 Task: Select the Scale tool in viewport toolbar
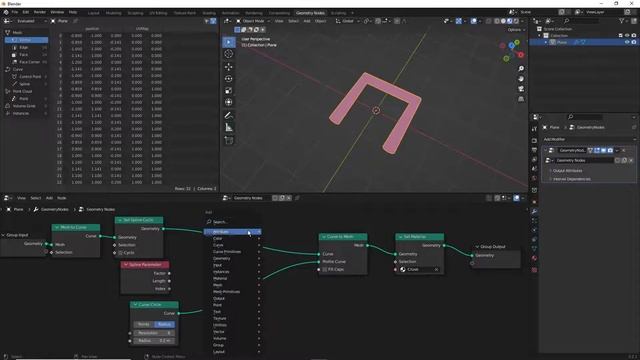229,91
